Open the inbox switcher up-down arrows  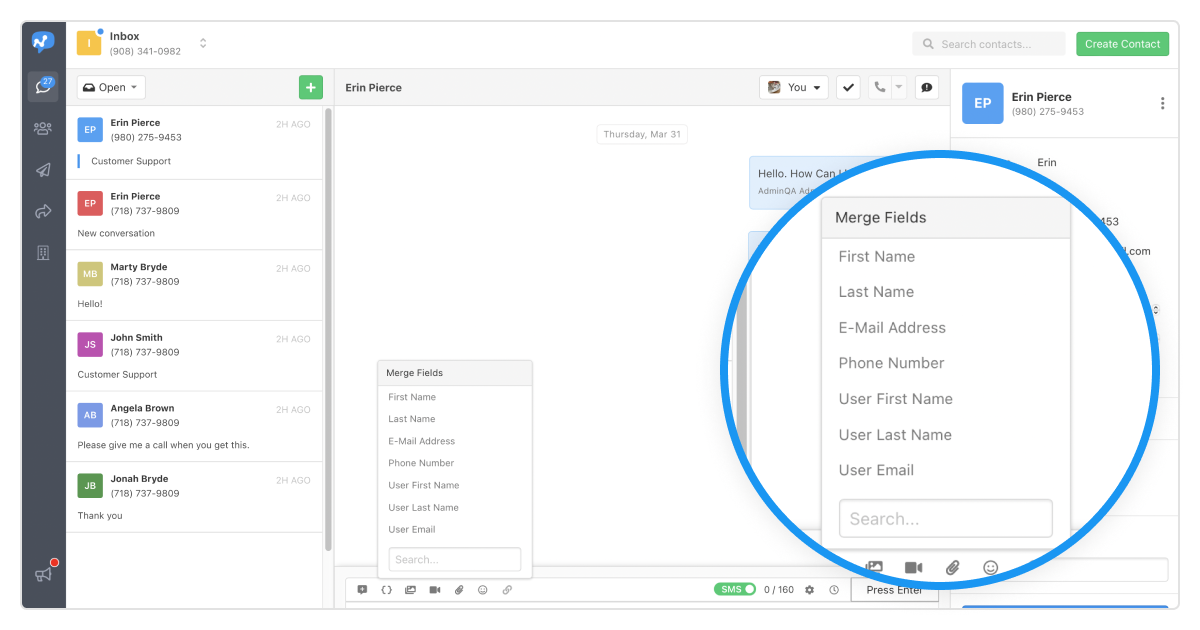click(203, 43)
